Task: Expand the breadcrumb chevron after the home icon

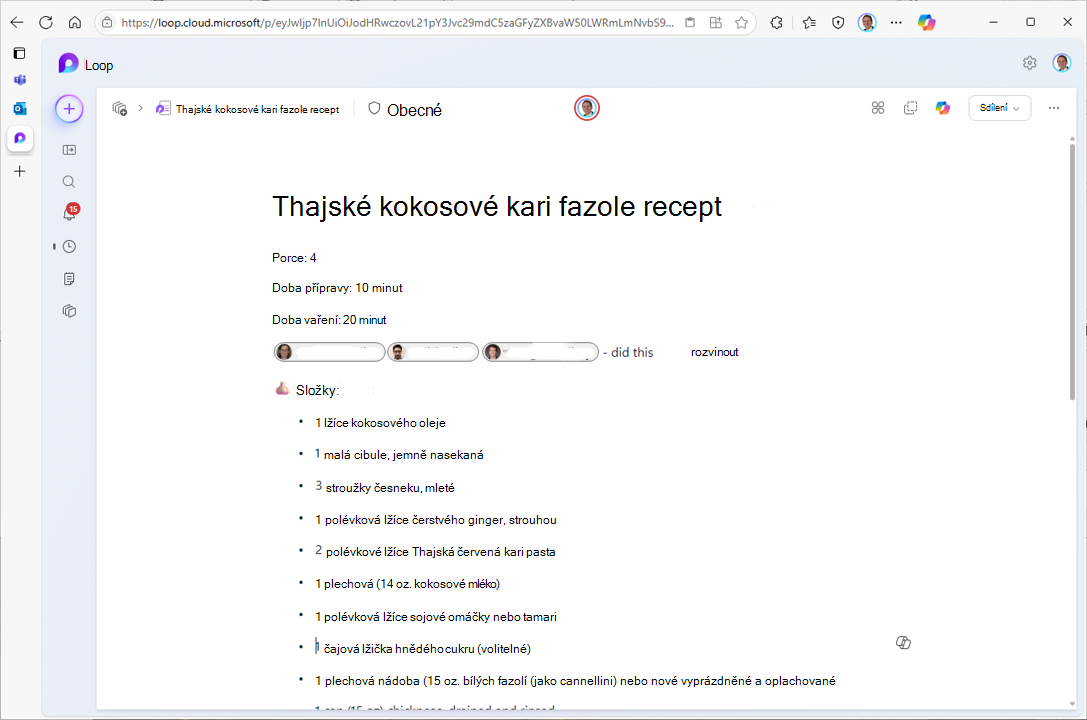Action: (140, 108)
